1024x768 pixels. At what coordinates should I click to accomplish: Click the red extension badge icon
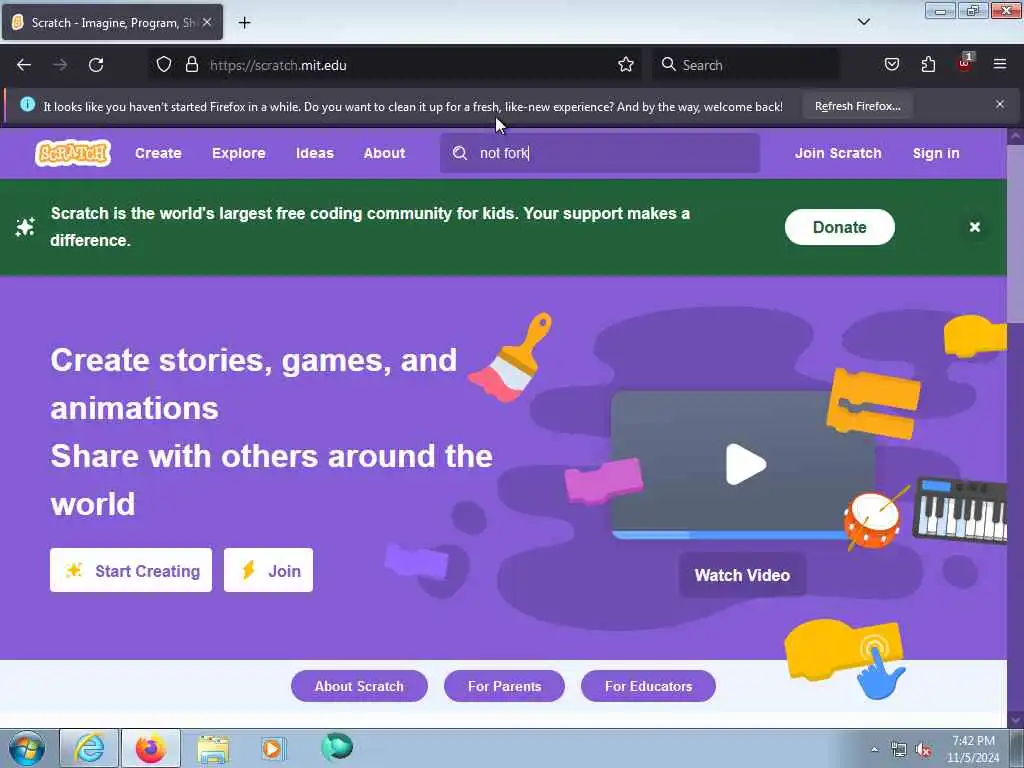[x=965, y=63]
